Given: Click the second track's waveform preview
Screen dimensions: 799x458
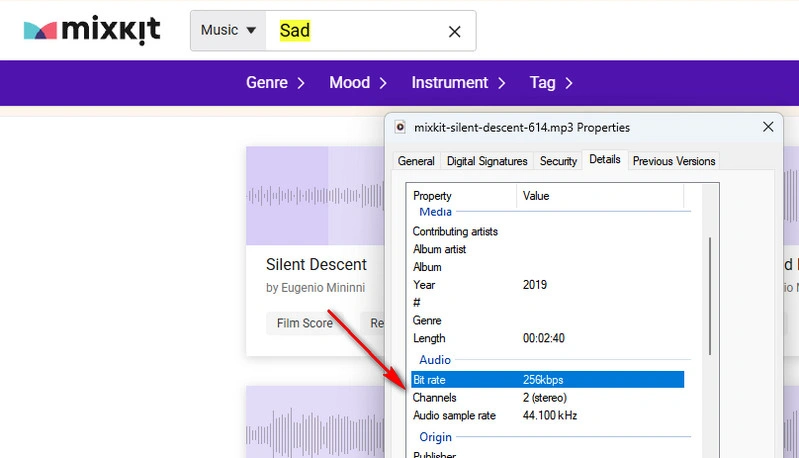Looking at the screenshot, I should coord(315,422).
